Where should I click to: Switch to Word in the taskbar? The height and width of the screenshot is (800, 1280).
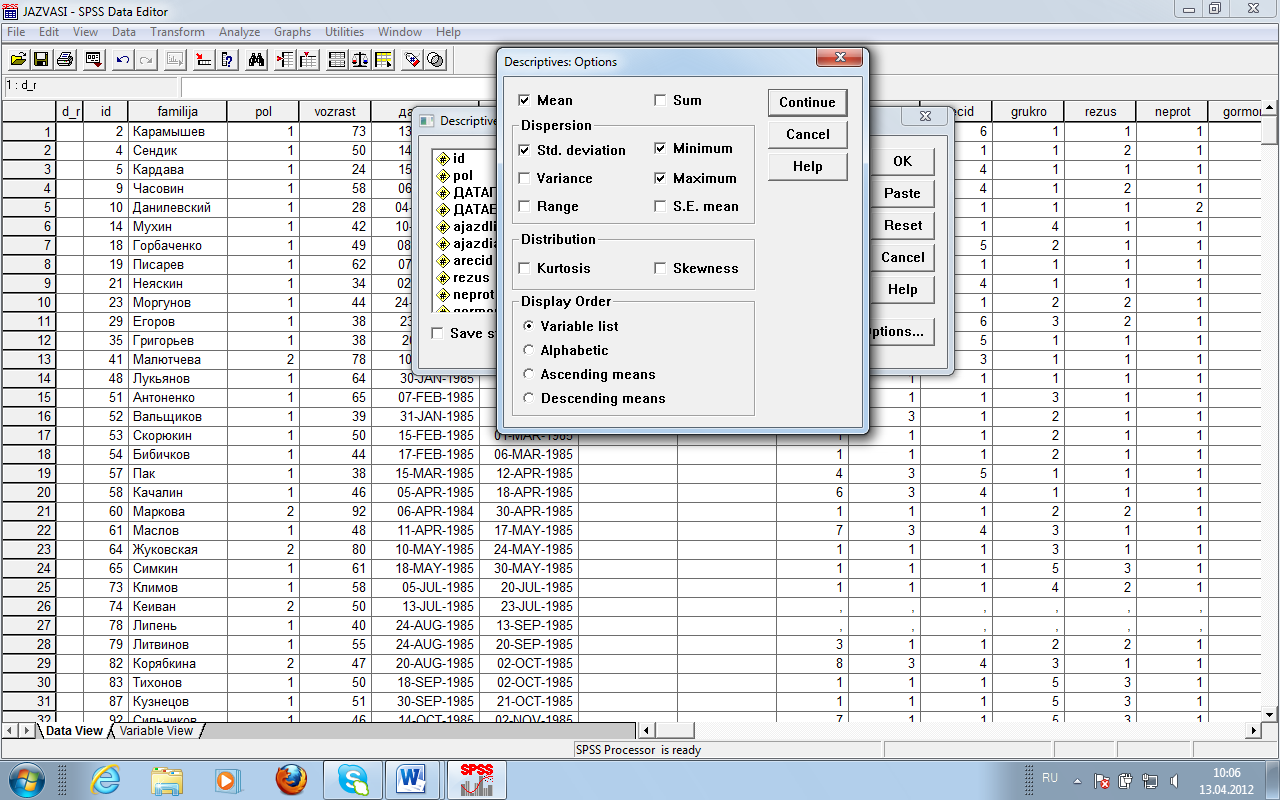[x=412, y=778]
